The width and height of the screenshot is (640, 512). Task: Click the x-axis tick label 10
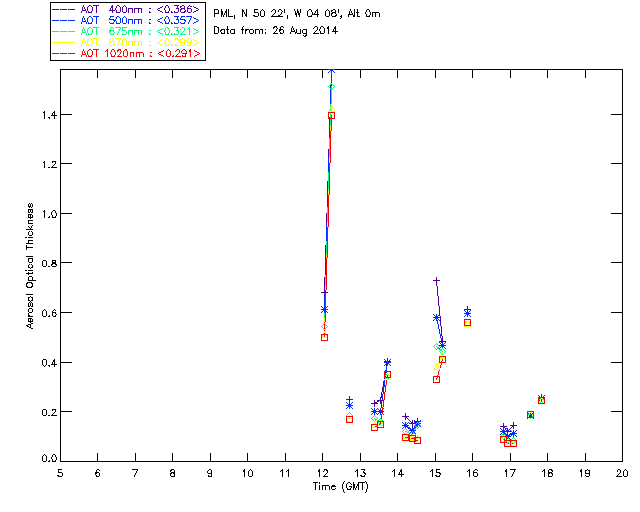[x=247, y=473]
